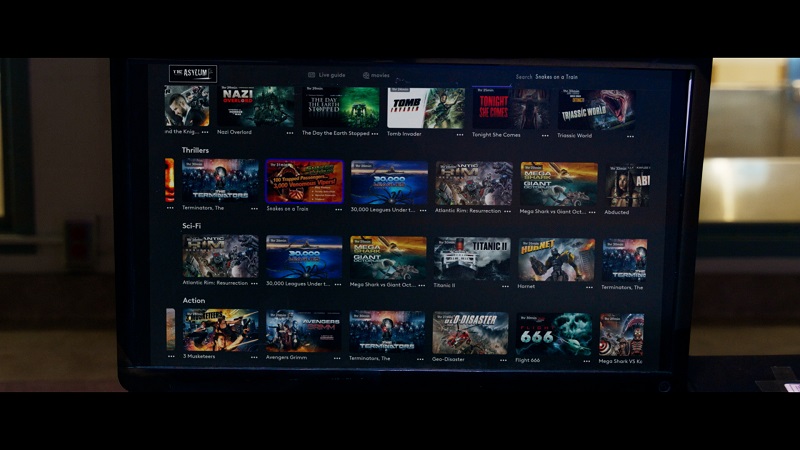Click the Sci-Fi section heading

coord(191,226)
